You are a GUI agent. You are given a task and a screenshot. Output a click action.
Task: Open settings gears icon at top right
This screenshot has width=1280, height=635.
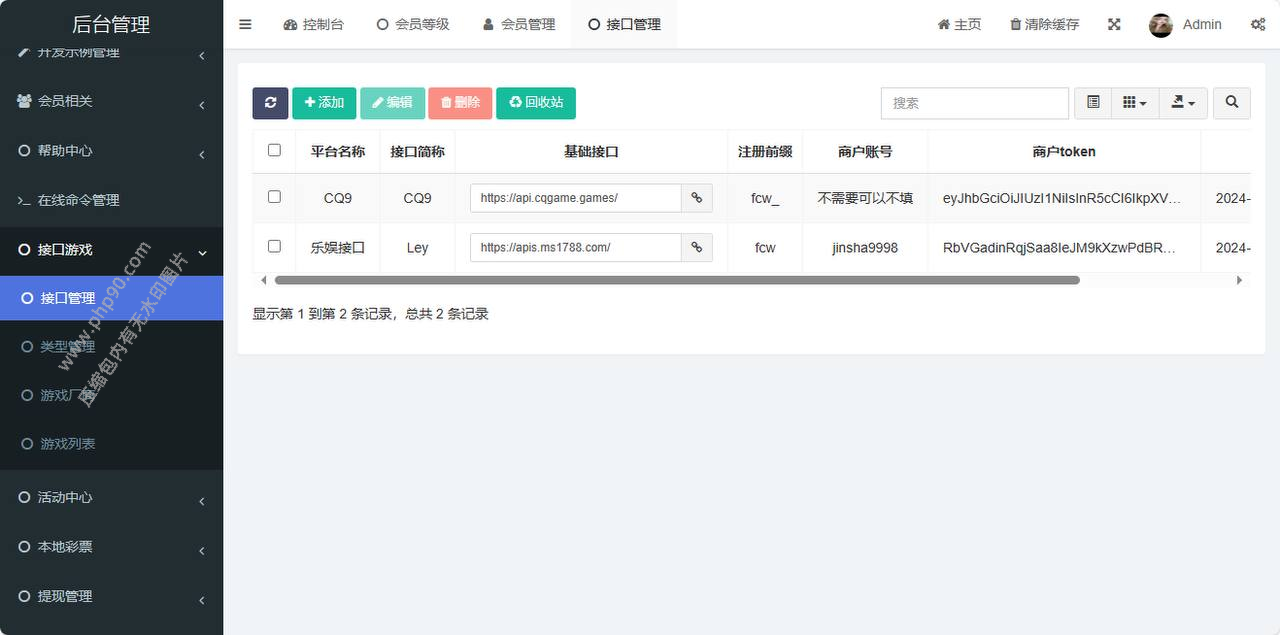point(1257,25)
